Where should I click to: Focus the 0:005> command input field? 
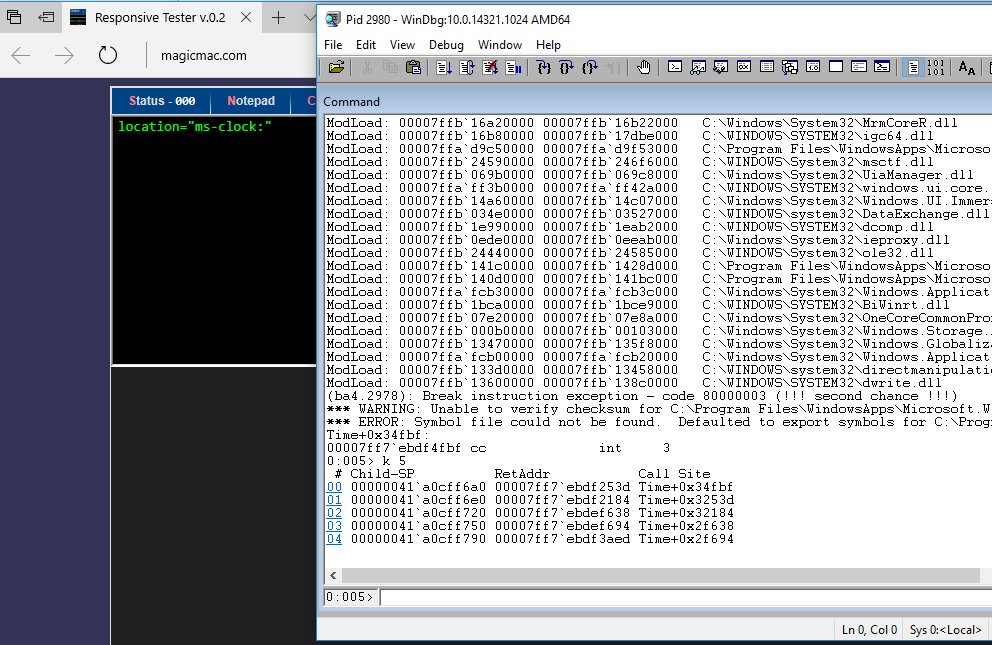(686, 597)
